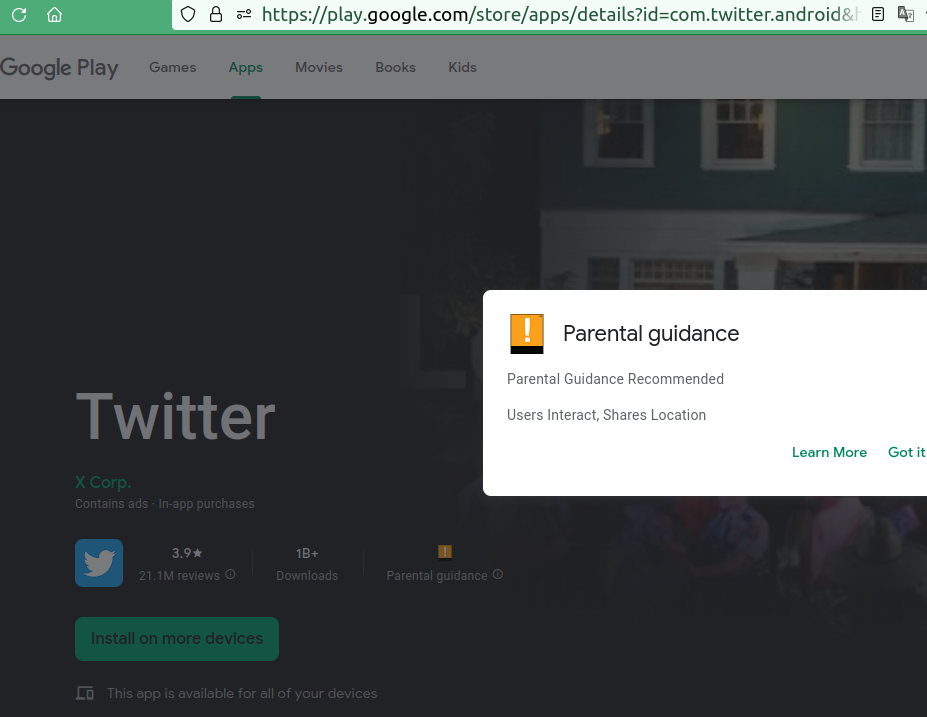Click 'Parental Guidance Recommended' text
The image size is (927, 717).
[615, 379]
